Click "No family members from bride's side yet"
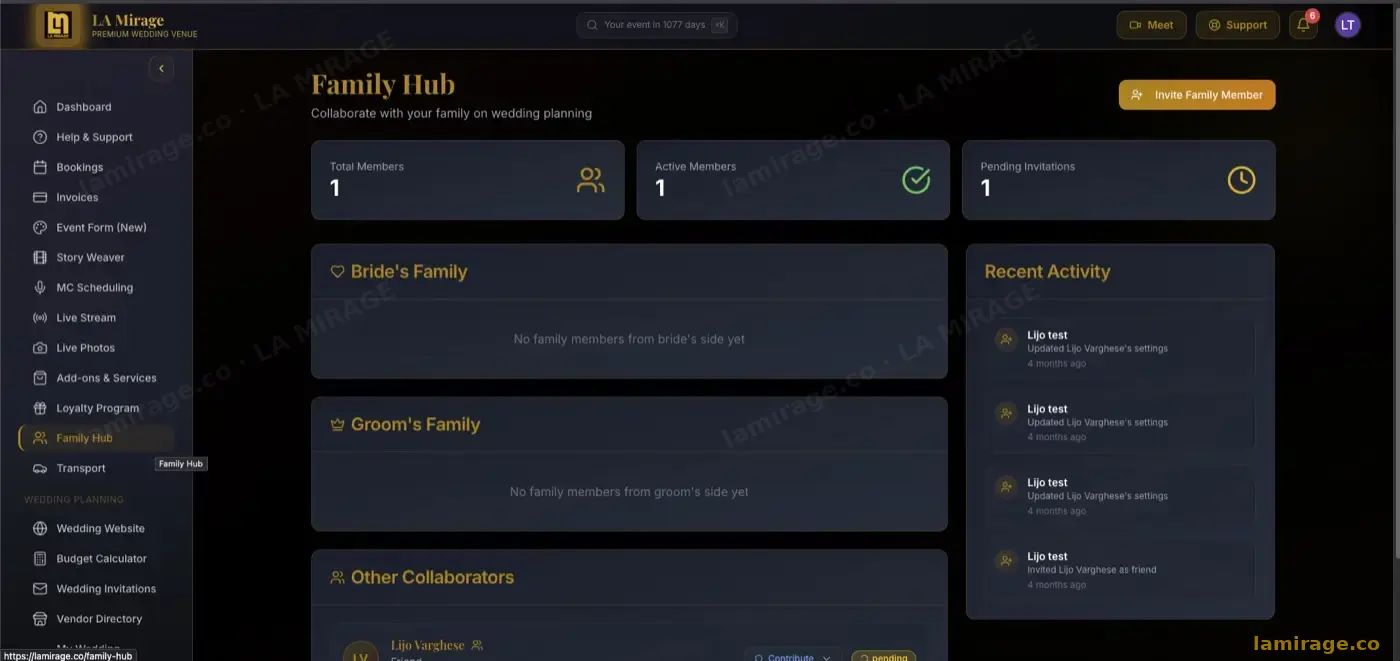The image size is (1400, 661). 629,339
